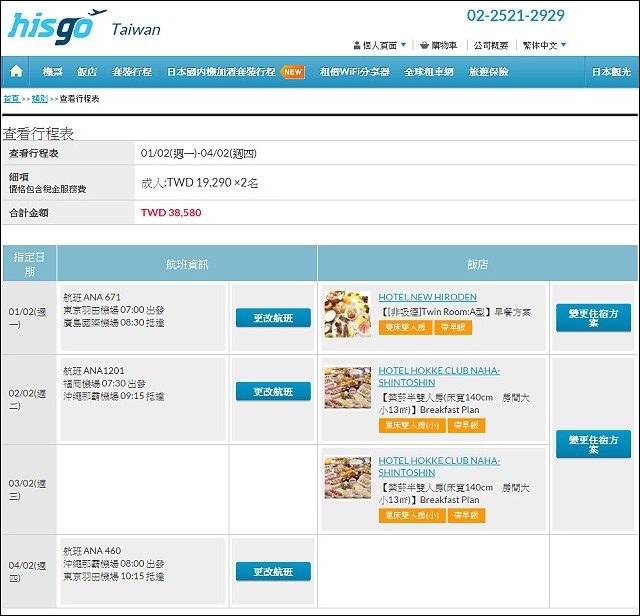Open the 公司概要 link
The width and height of the screenshot is (640, 616).
(491, 45)
